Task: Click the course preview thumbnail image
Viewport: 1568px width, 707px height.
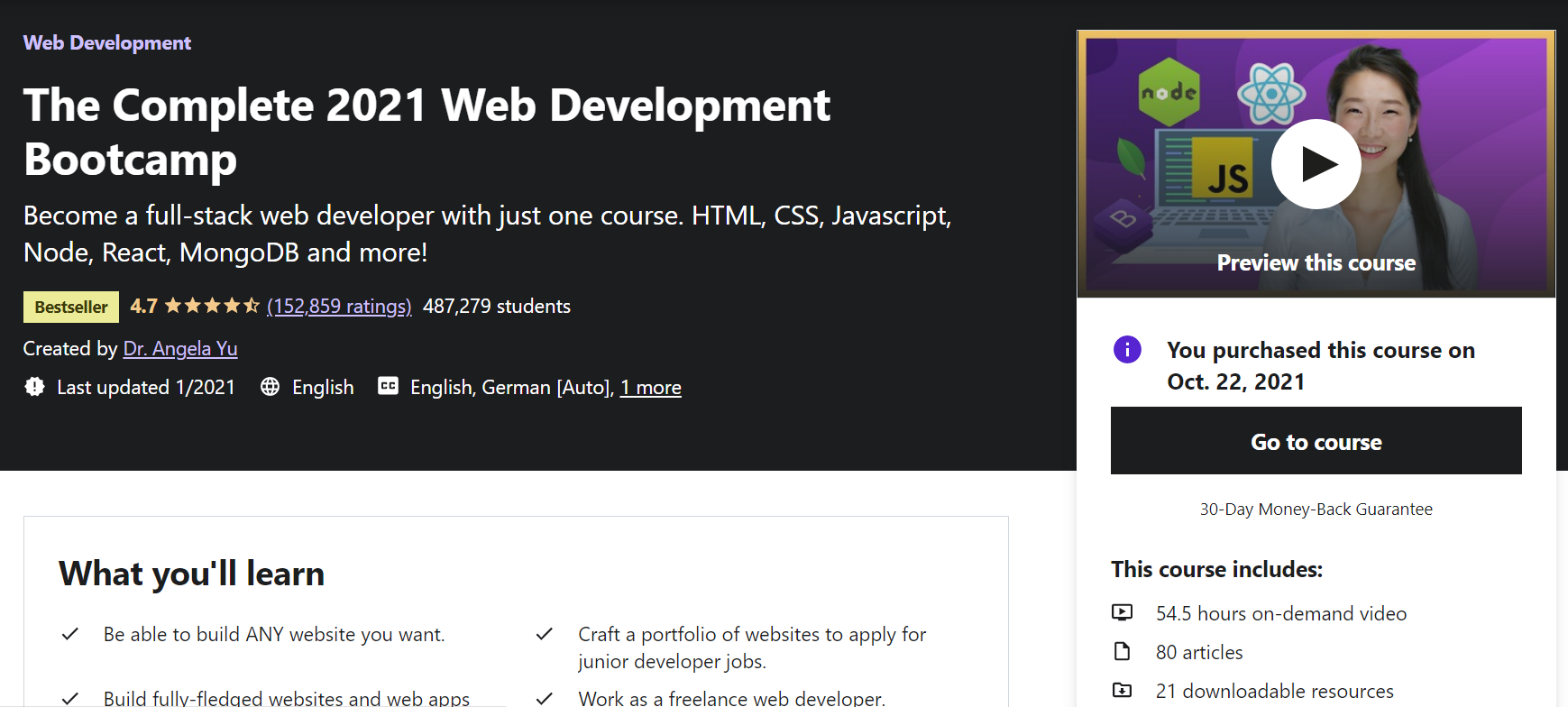Action: pyautogui.click(x=1316, y=164)
